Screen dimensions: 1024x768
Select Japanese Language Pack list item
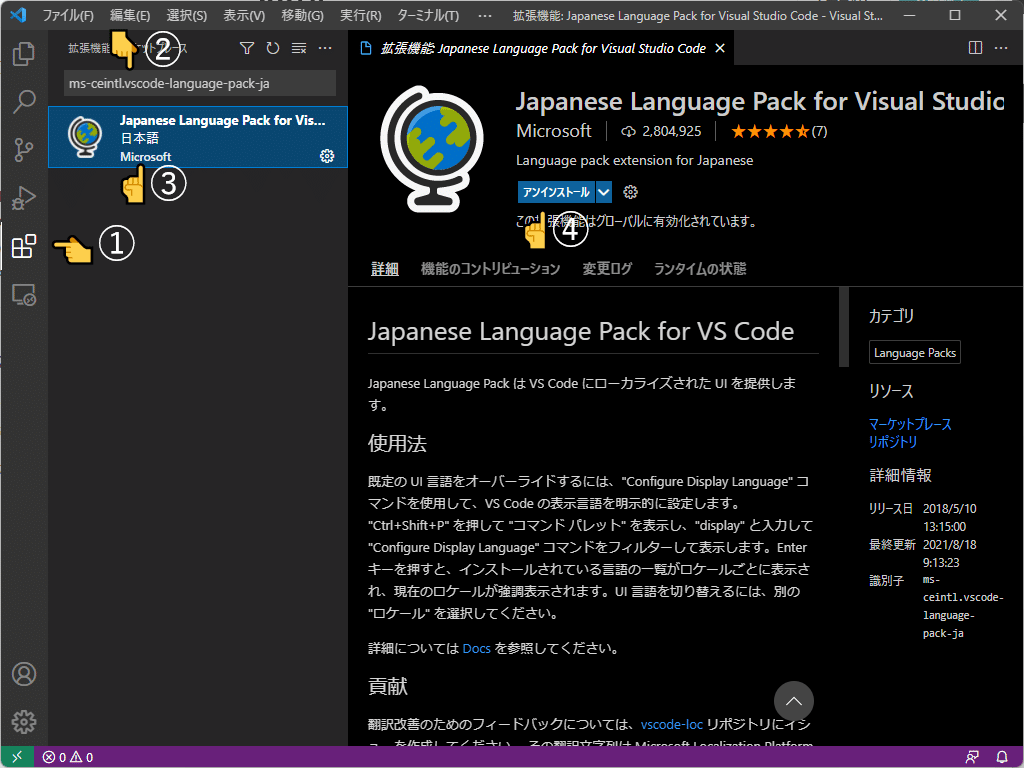[198, 137]
